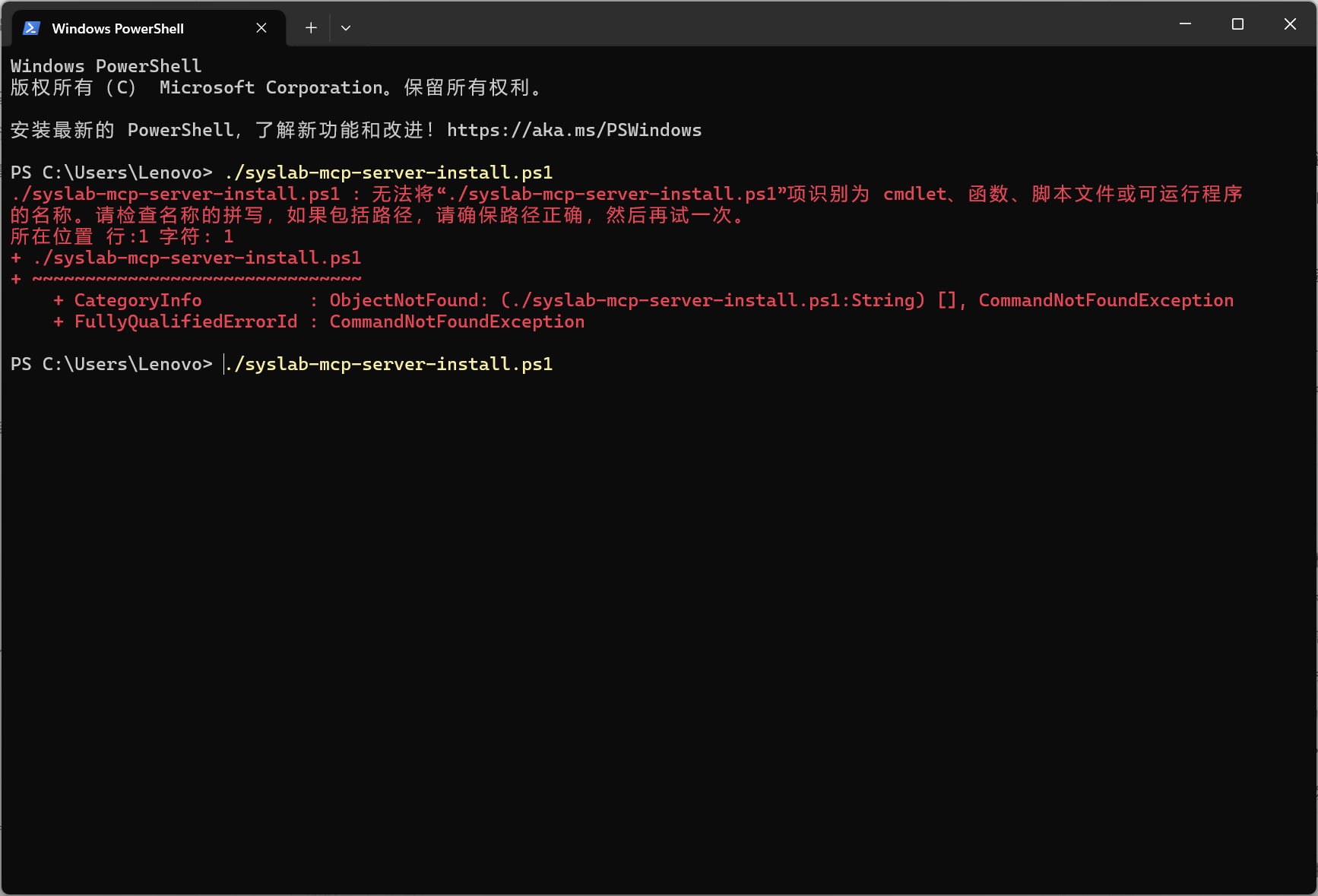The image size is (1318, 896).
Task: Click the first yellow ./syslab-mcp-server-install.ps1 command
Action: pos(388,173)
